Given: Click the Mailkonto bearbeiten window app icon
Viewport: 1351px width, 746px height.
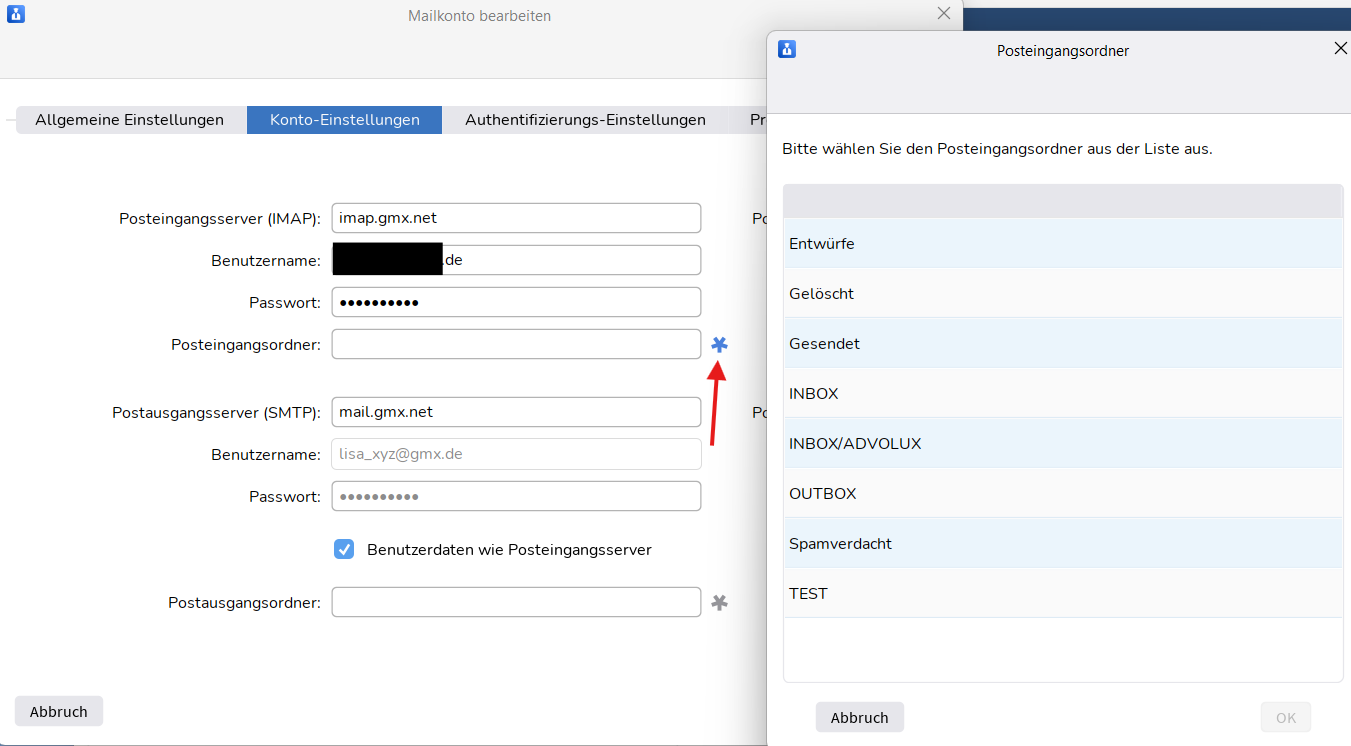Looking at the screenshot, I should 15,14.
